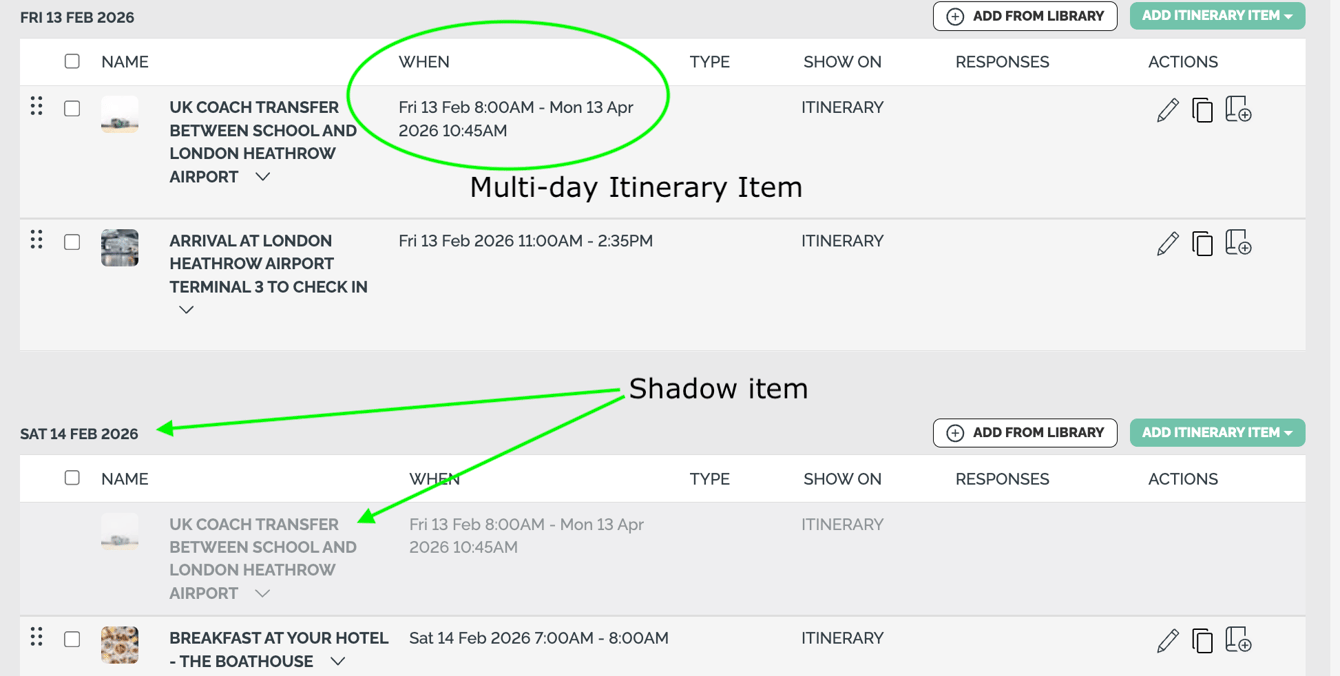This screenshot has width=1340, height=676.
Task: Click the Responses column header
Action: 1002,61
